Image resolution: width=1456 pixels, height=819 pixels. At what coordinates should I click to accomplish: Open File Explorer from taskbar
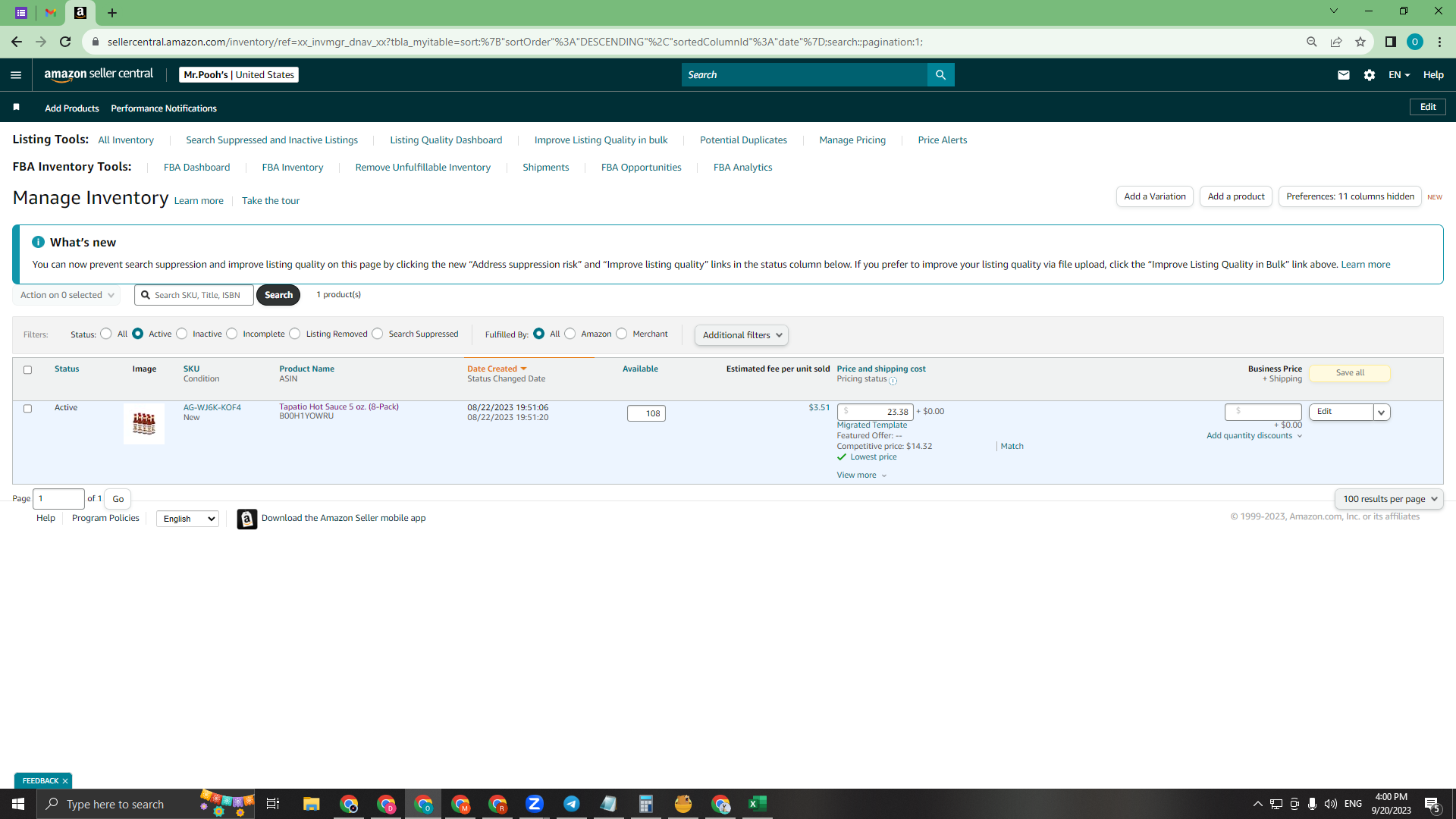[311, 804]
